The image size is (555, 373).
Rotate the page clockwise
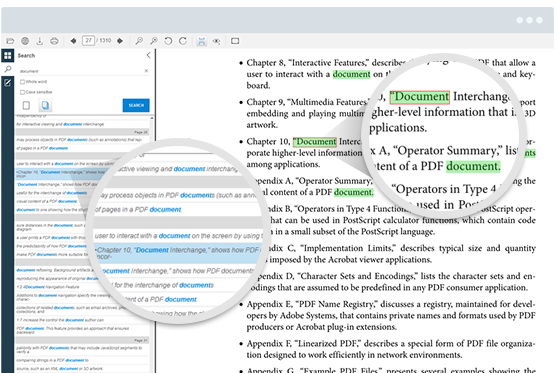click(183, 41)
